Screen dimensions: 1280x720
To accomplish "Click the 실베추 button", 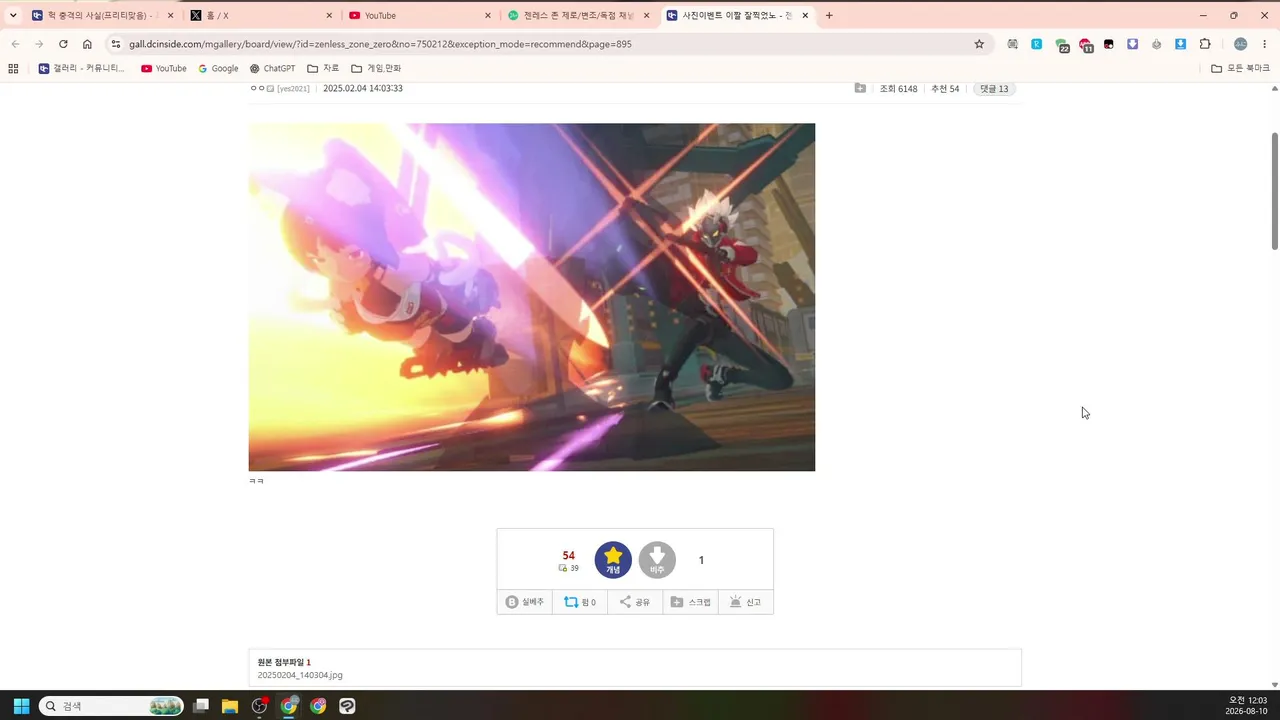I will click(525, 602).
